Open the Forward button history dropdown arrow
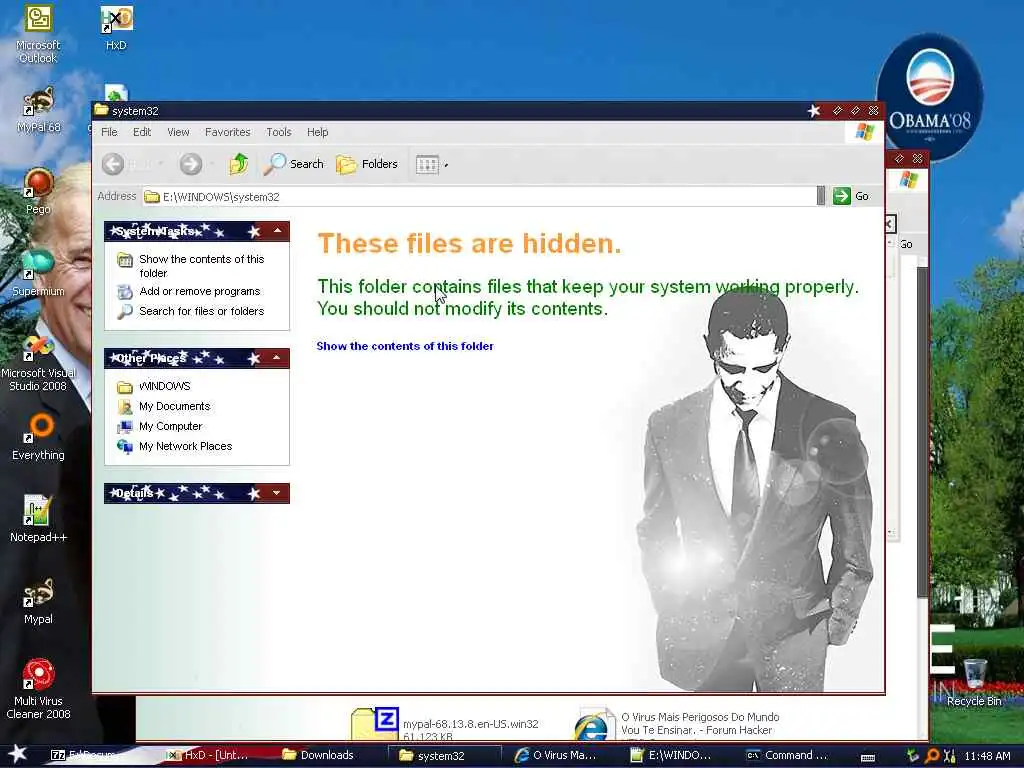 [x=213, y=164]
